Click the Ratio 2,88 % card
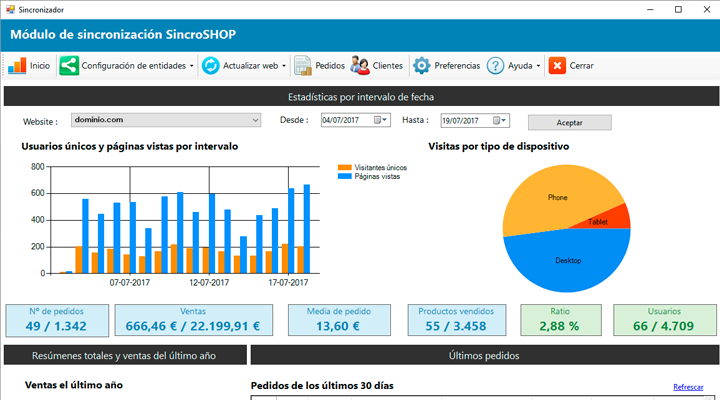The height and width of the screenshot is (400, 720). [561, 320]
